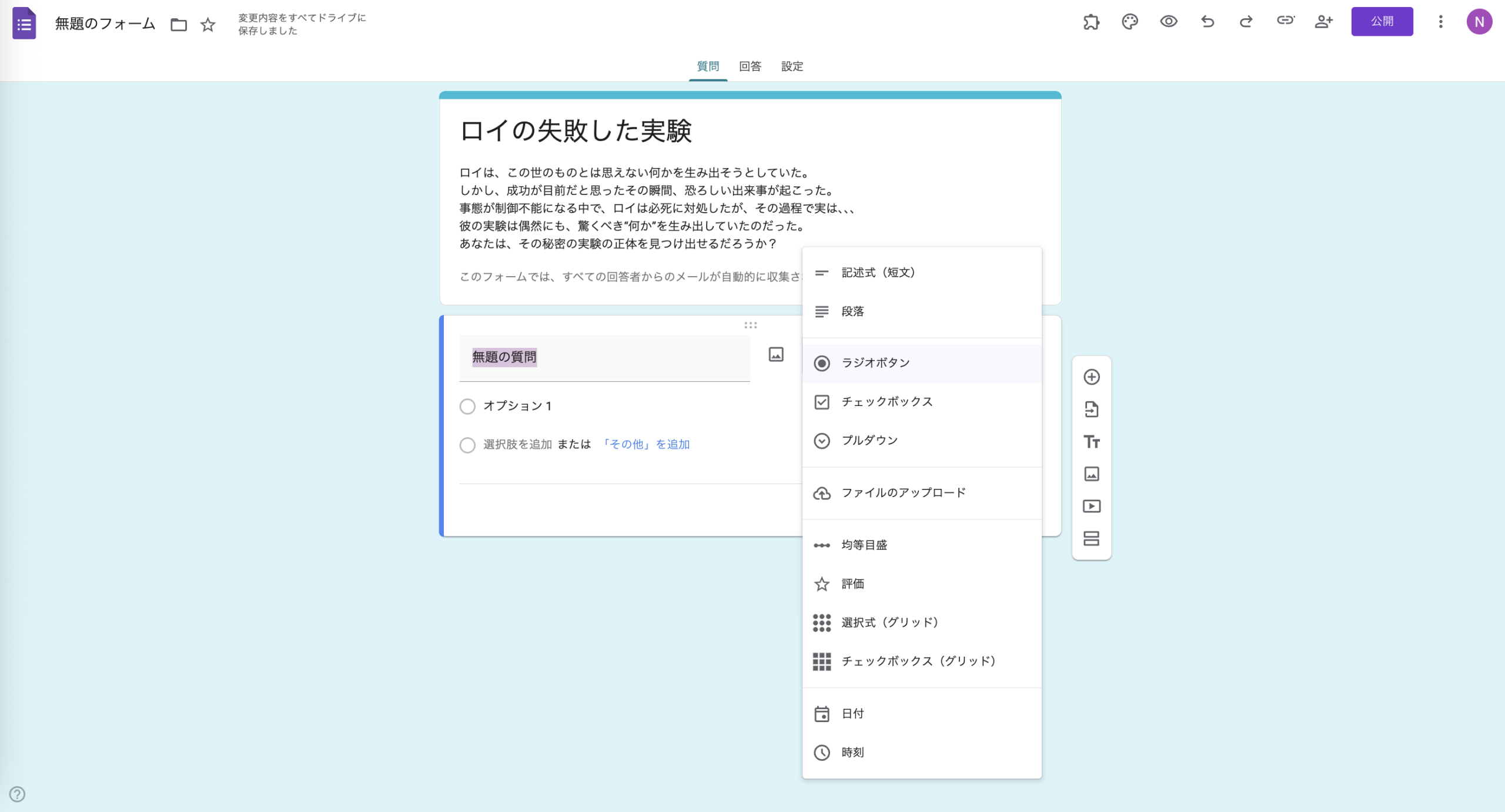
Task: Open the theme customization palette
Action: tap(1129, 21)
